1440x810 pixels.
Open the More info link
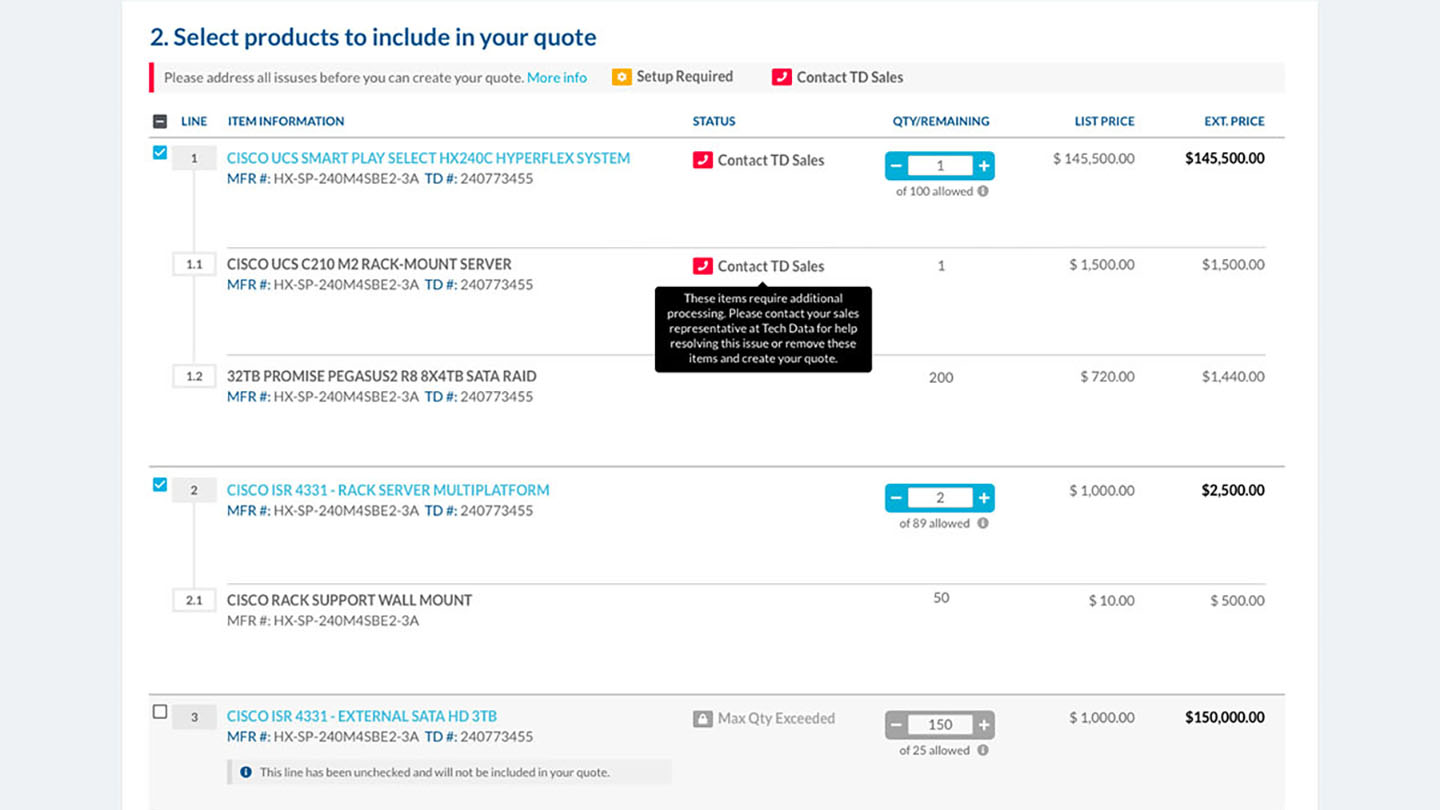pyautogui.click(x=557, y=77)
